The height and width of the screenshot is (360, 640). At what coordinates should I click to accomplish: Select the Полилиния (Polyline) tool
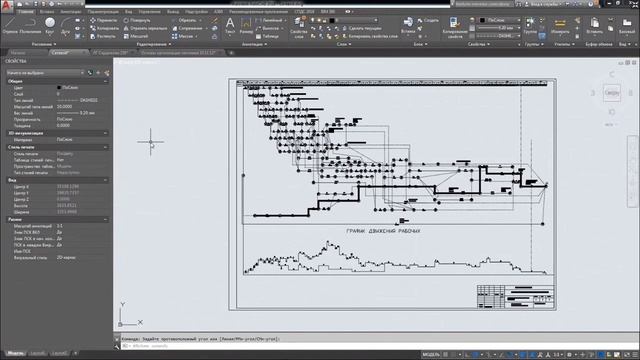(x=30, y=25)
